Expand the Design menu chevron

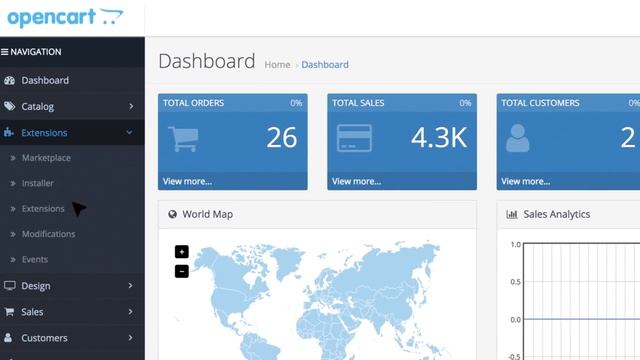[x=131, y=285]
